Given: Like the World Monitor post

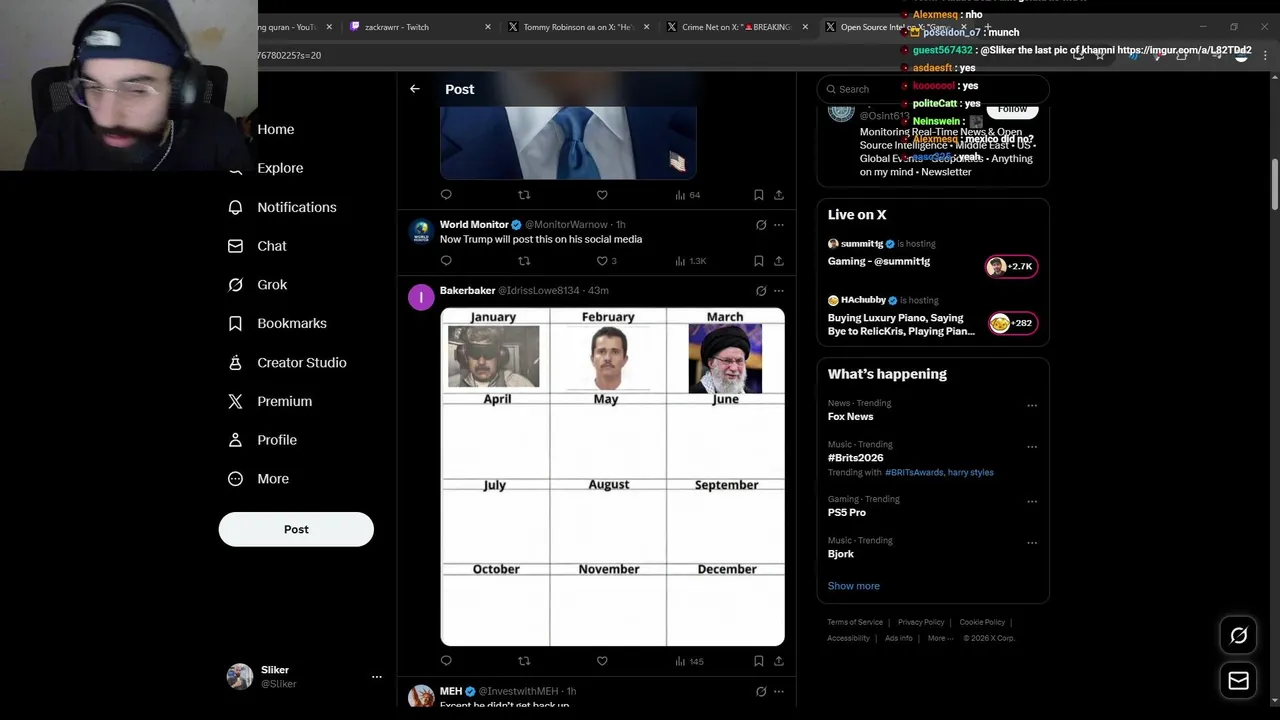Looking at the screenshot, I should [602, 261].
